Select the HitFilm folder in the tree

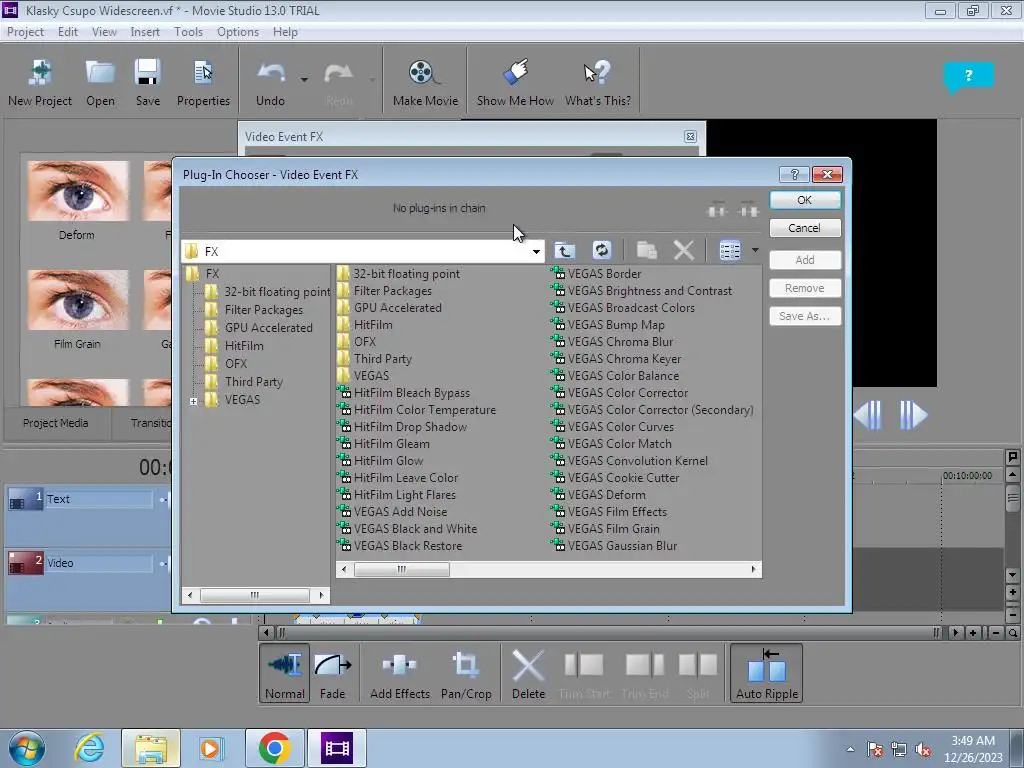coord(234,346)
